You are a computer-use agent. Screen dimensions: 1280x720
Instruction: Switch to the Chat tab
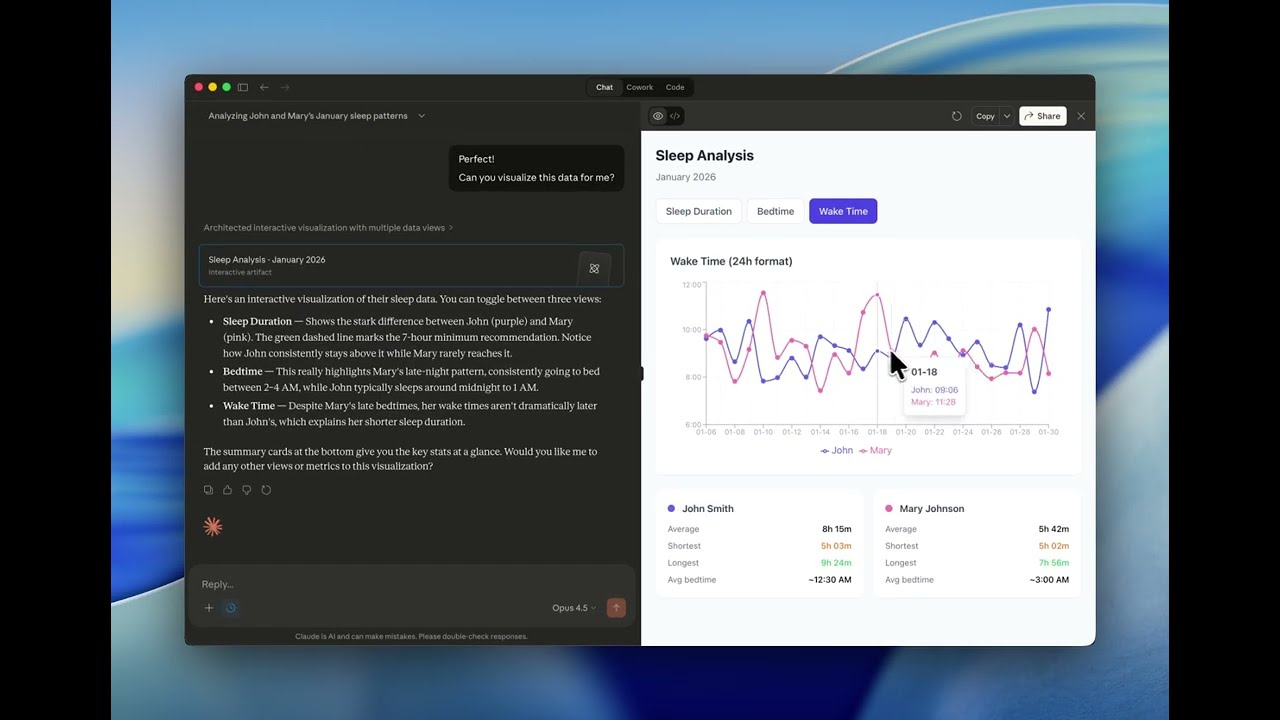604,87
